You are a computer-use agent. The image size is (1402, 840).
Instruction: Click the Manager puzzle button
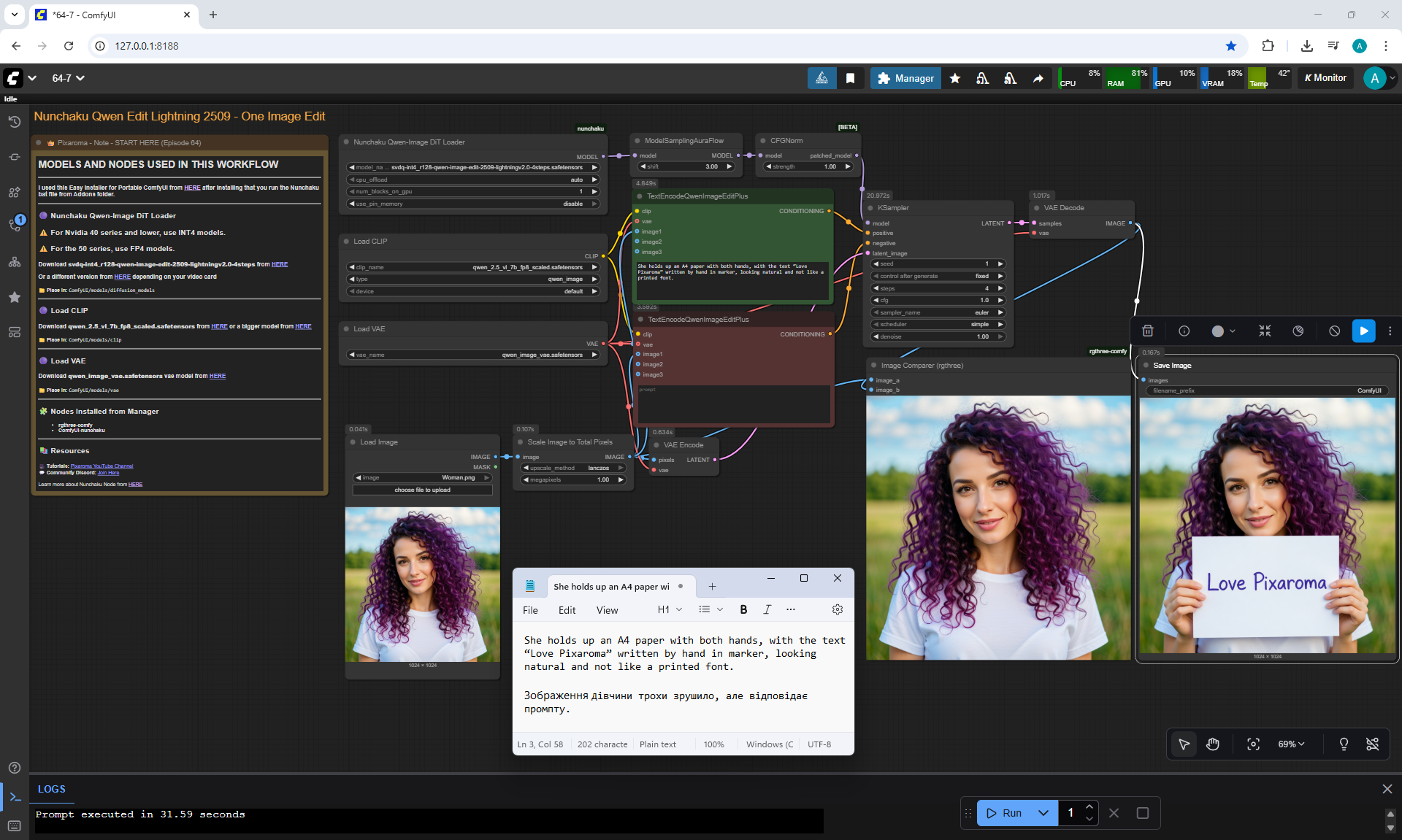(x=905, y=78)
